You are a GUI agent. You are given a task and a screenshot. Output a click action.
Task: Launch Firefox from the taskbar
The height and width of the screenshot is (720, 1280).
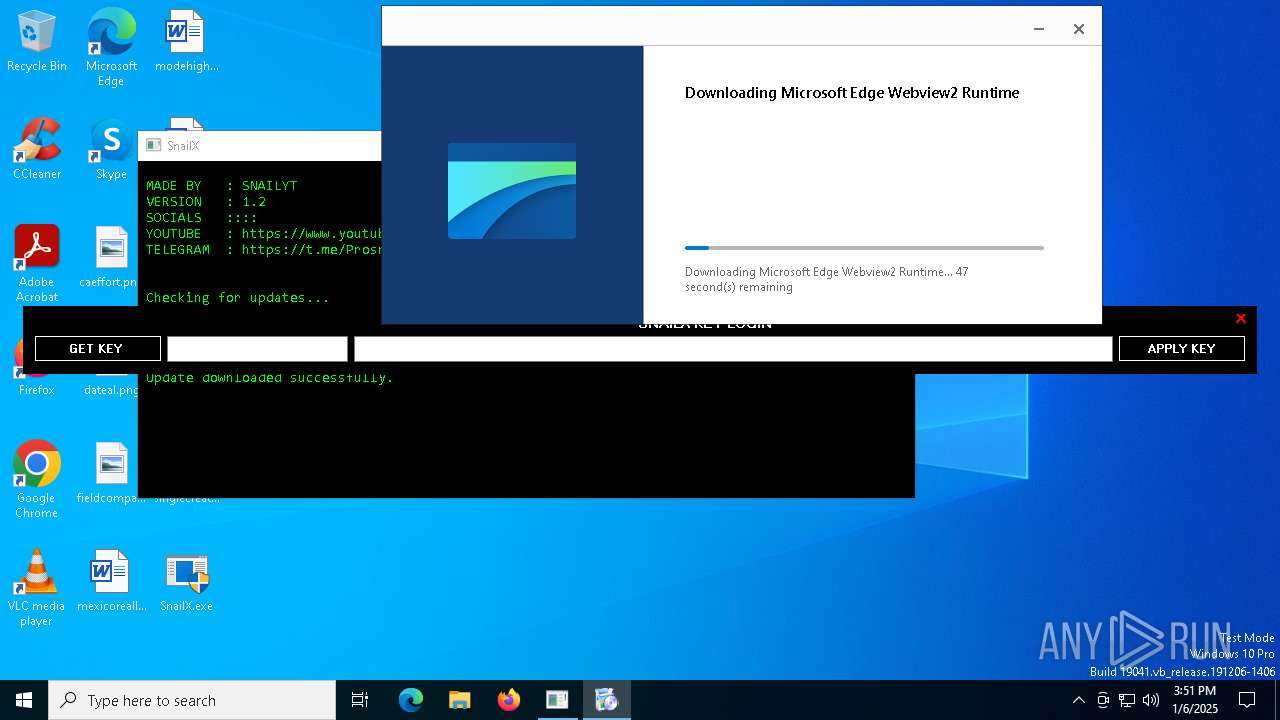point(508,700)
